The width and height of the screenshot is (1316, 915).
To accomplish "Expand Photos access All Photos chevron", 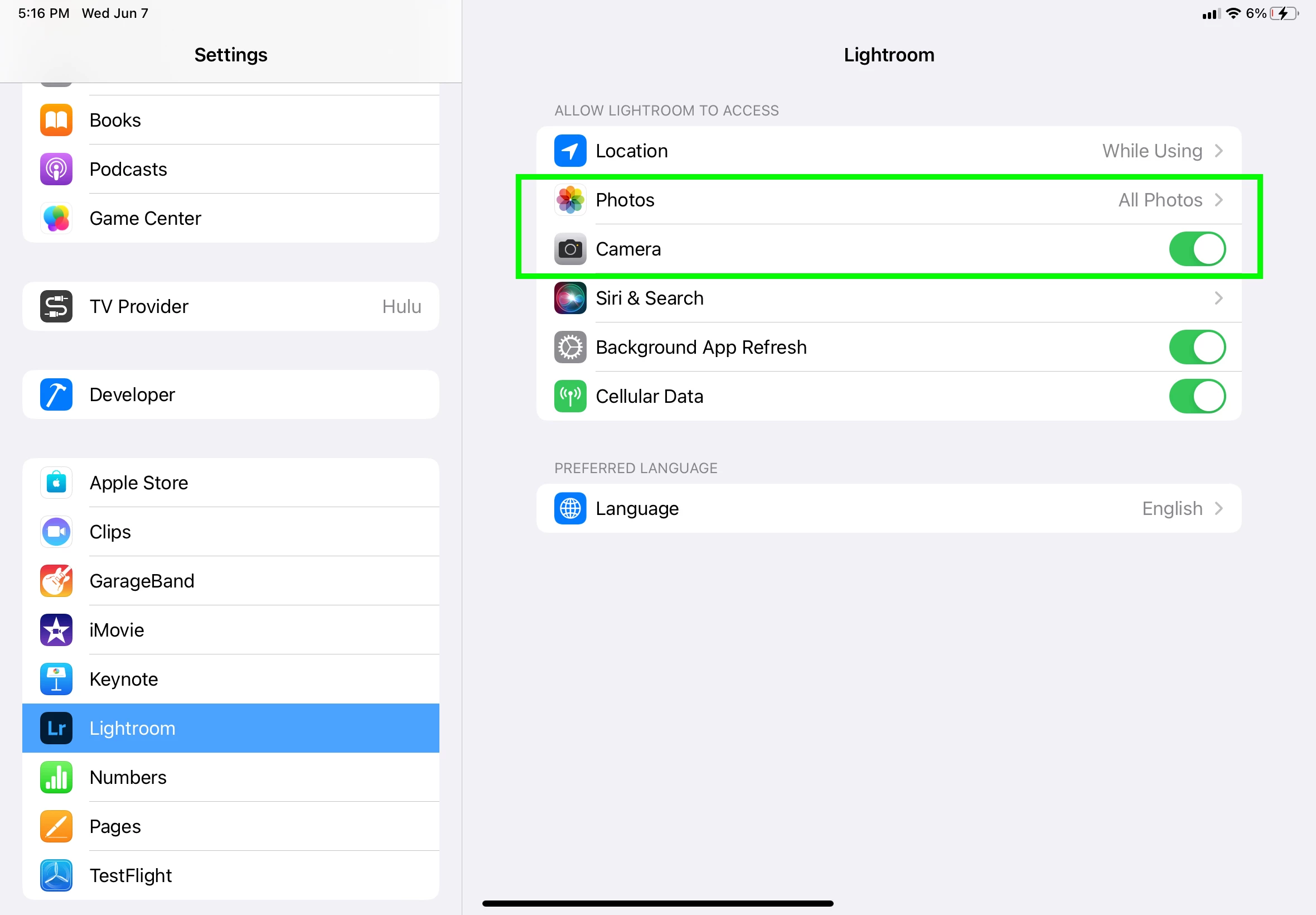I will 1218,200.
